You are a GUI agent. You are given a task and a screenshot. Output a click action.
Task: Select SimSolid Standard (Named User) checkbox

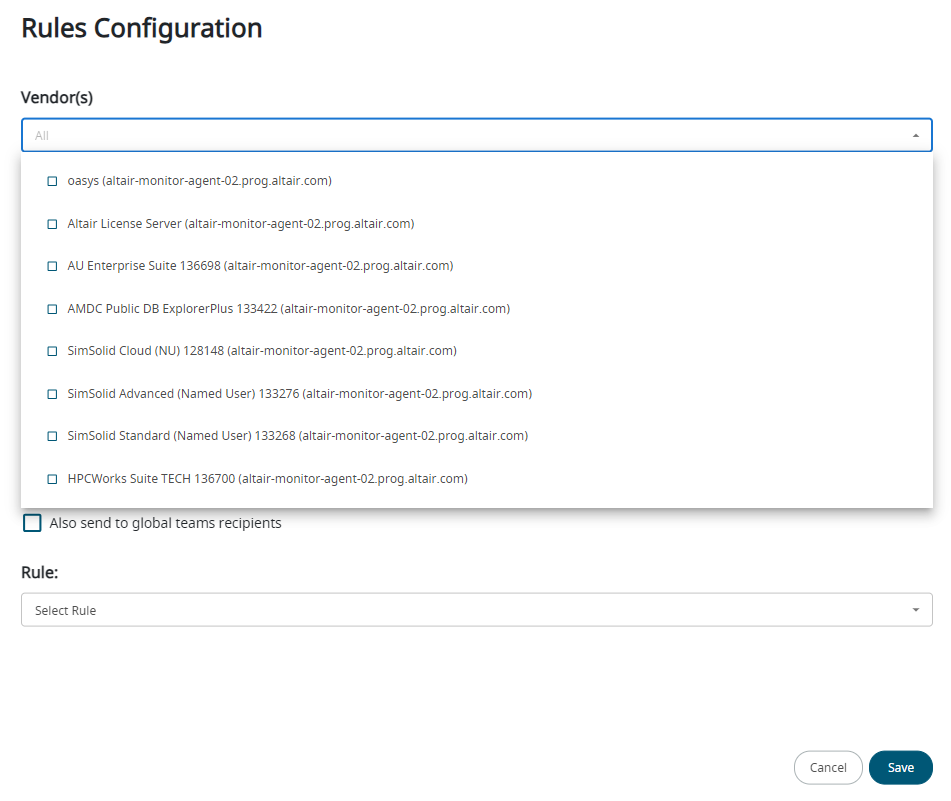pyautogui.click(x=52, y=436)
